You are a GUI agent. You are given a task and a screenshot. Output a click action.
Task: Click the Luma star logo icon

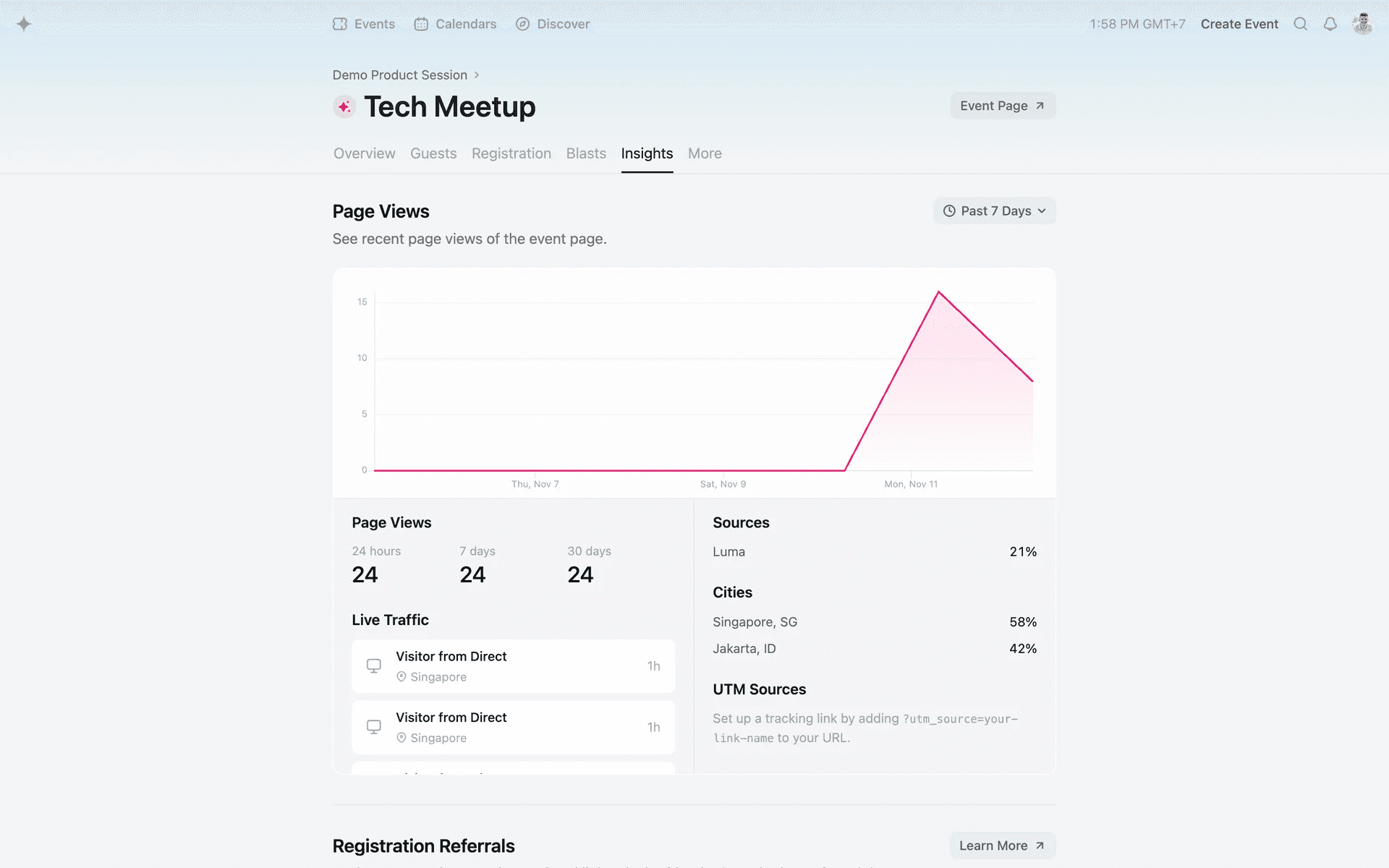point(24,24)
